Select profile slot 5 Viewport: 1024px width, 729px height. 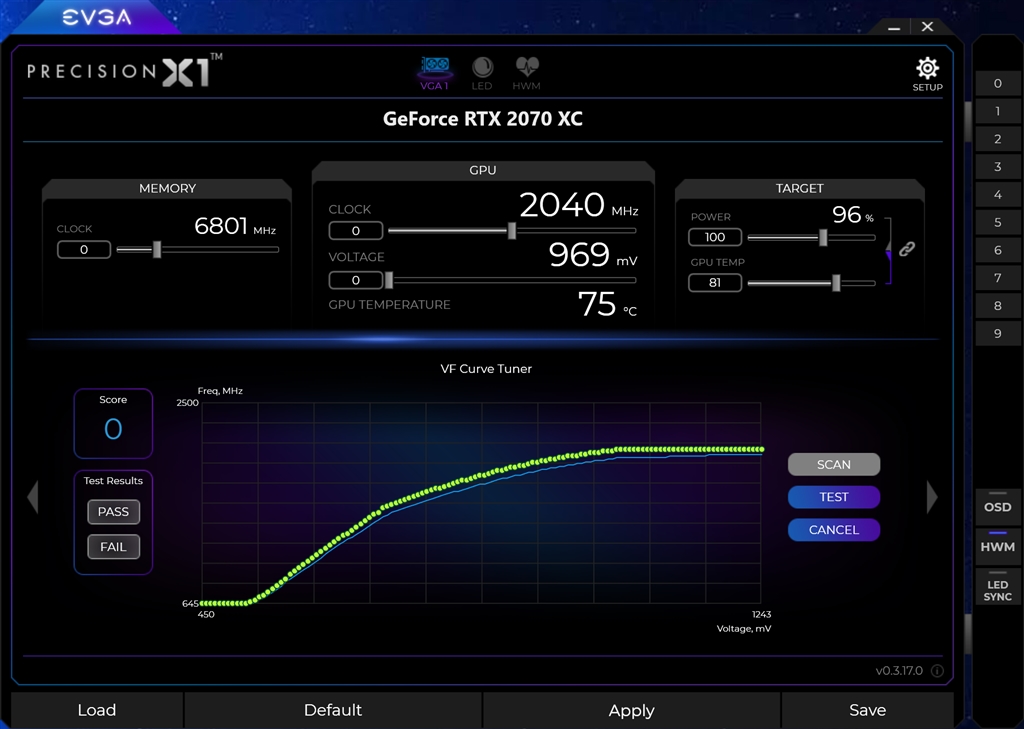(997, 222)
